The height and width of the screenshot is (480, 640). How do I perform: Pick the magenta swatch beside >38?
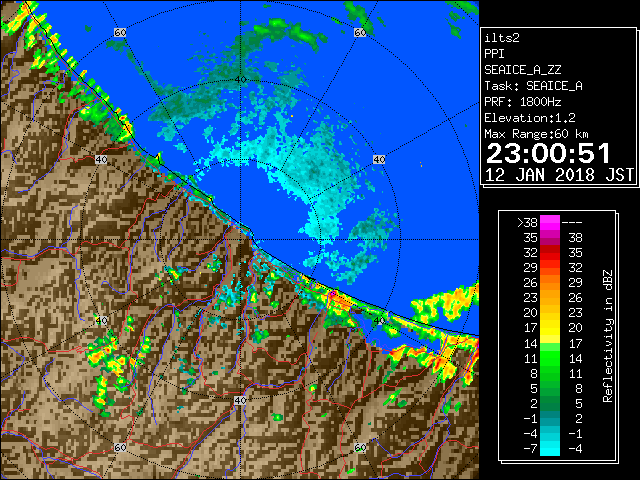550,223
